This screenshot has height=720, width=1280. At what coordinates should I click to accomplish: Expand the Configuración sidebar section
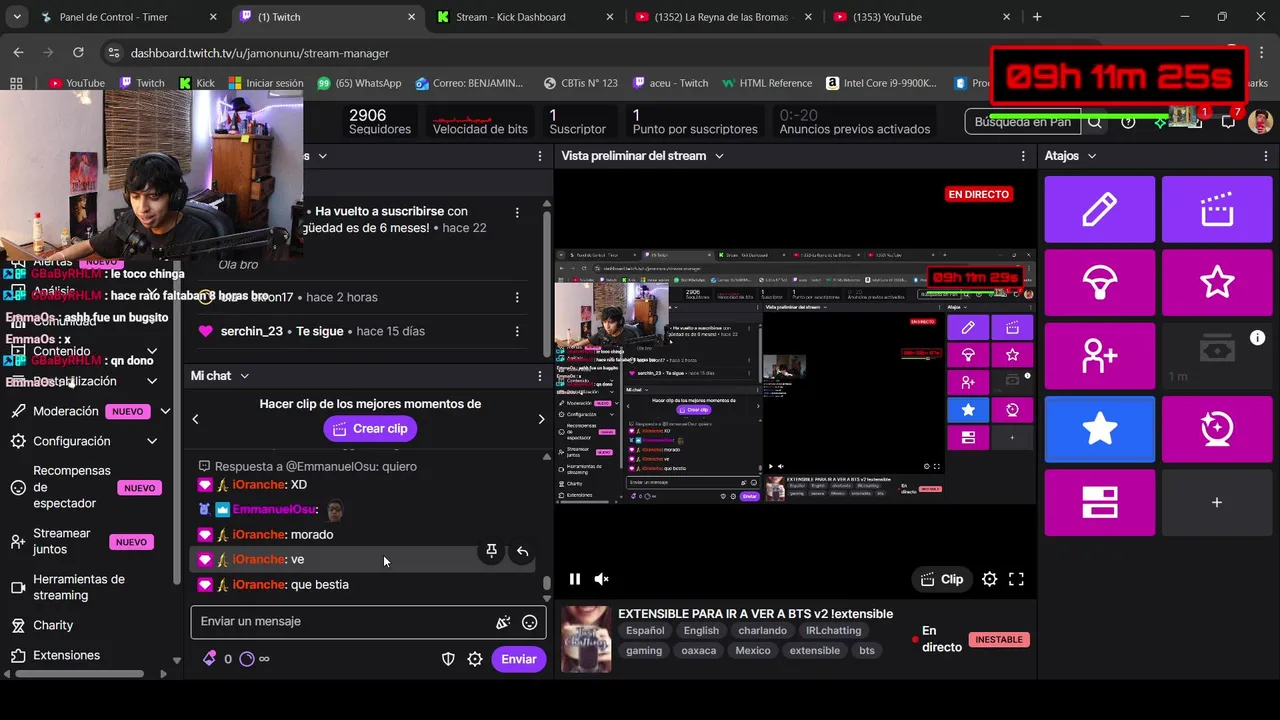click(152, 441)
